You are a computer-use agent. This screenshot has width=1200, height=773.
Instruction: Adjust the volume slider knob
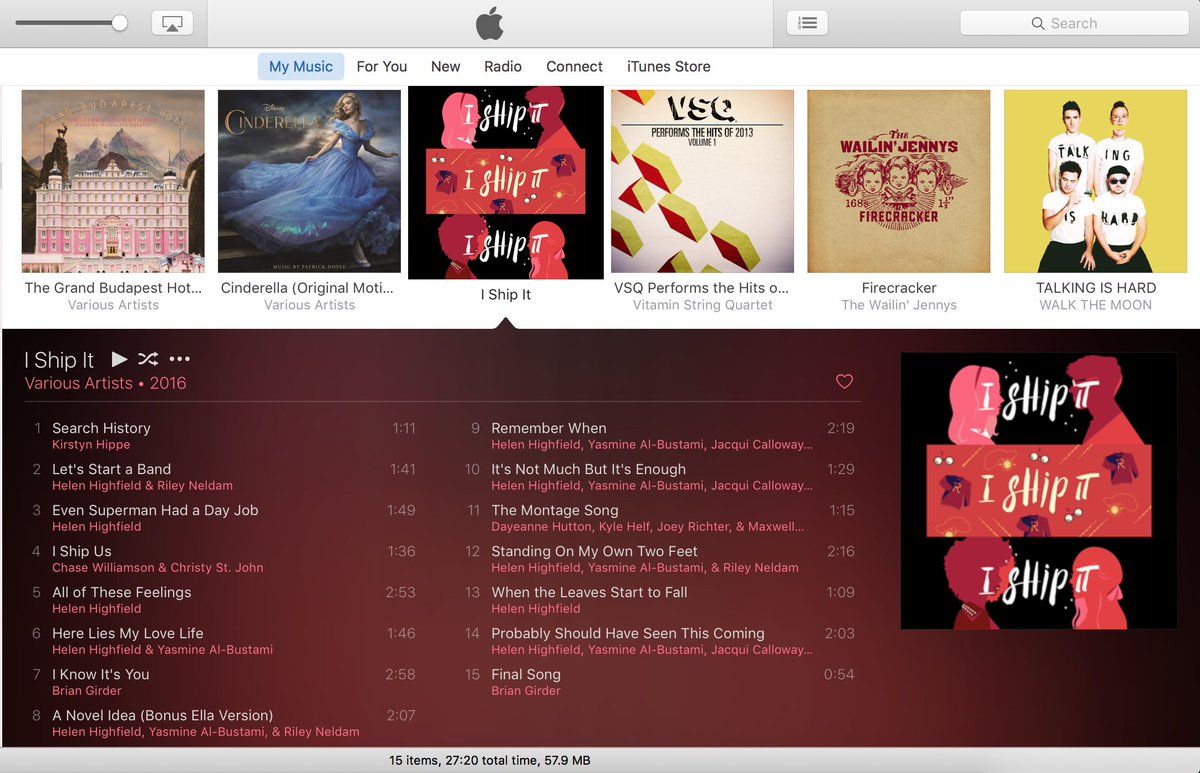[x=120, y=23]
